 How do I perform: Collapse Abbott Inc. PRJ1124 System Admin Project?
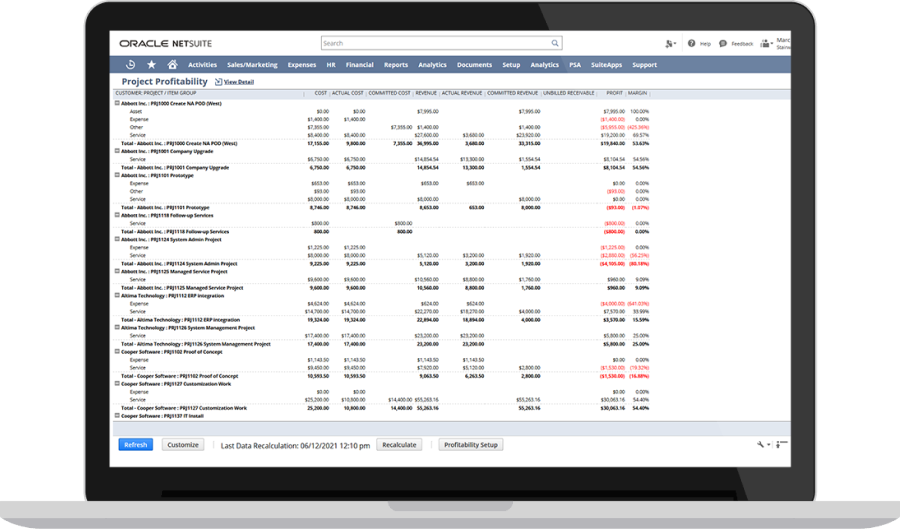117,239
